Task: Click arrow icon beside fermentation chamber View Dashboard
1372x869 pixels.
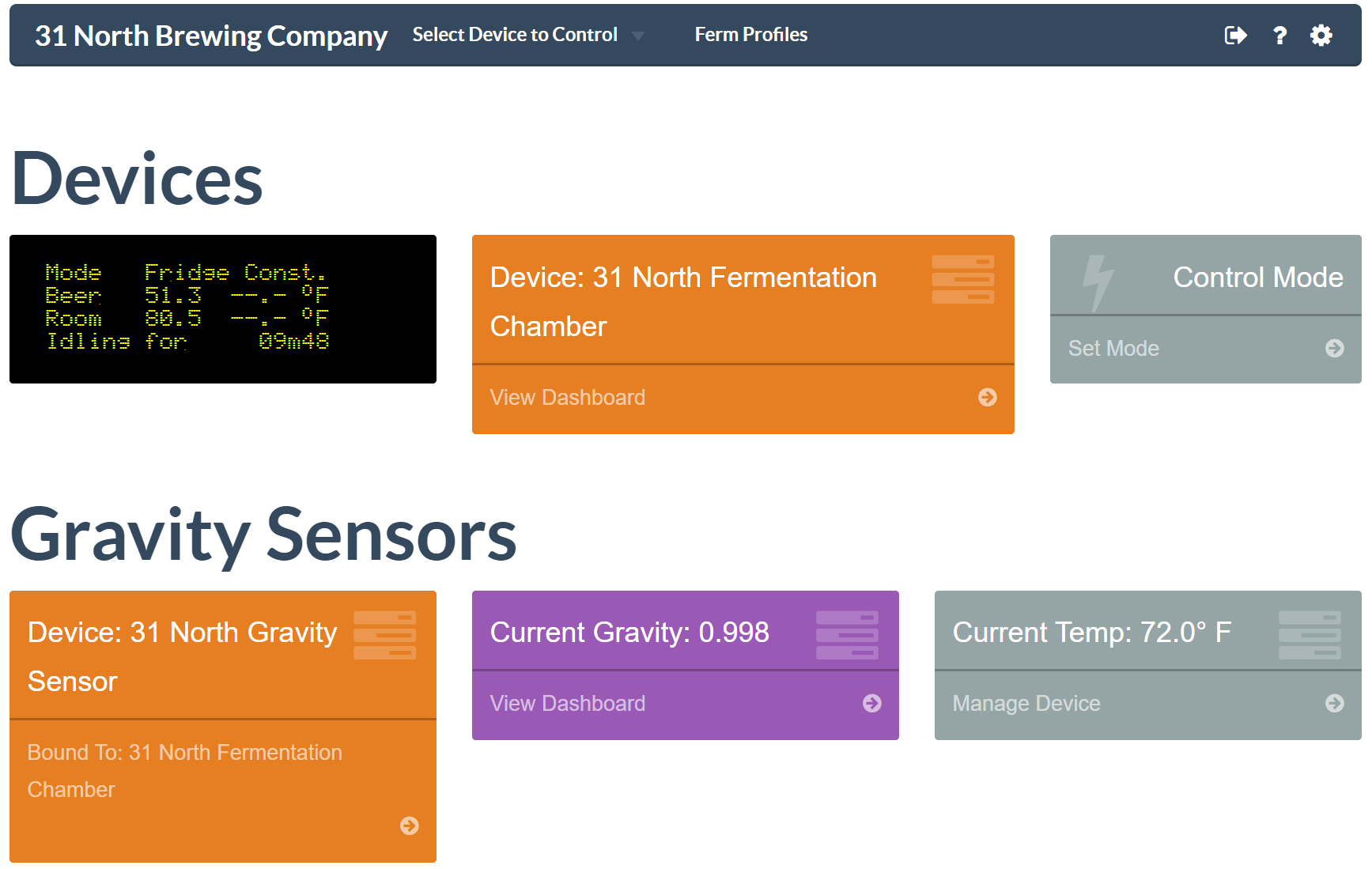Action: 987,397
